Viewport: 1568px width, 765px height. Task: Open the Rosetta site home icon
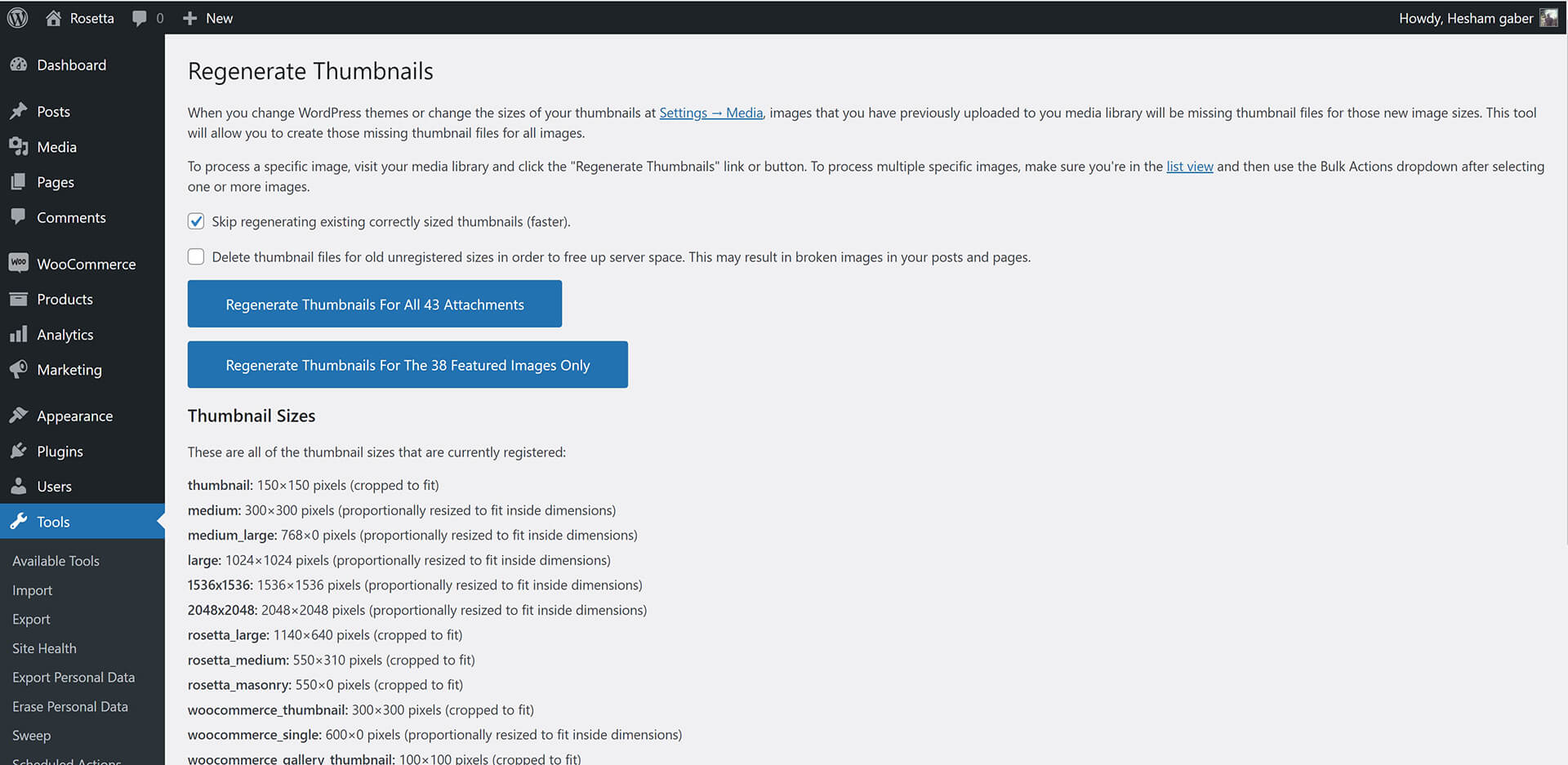[x=53, y=18]
